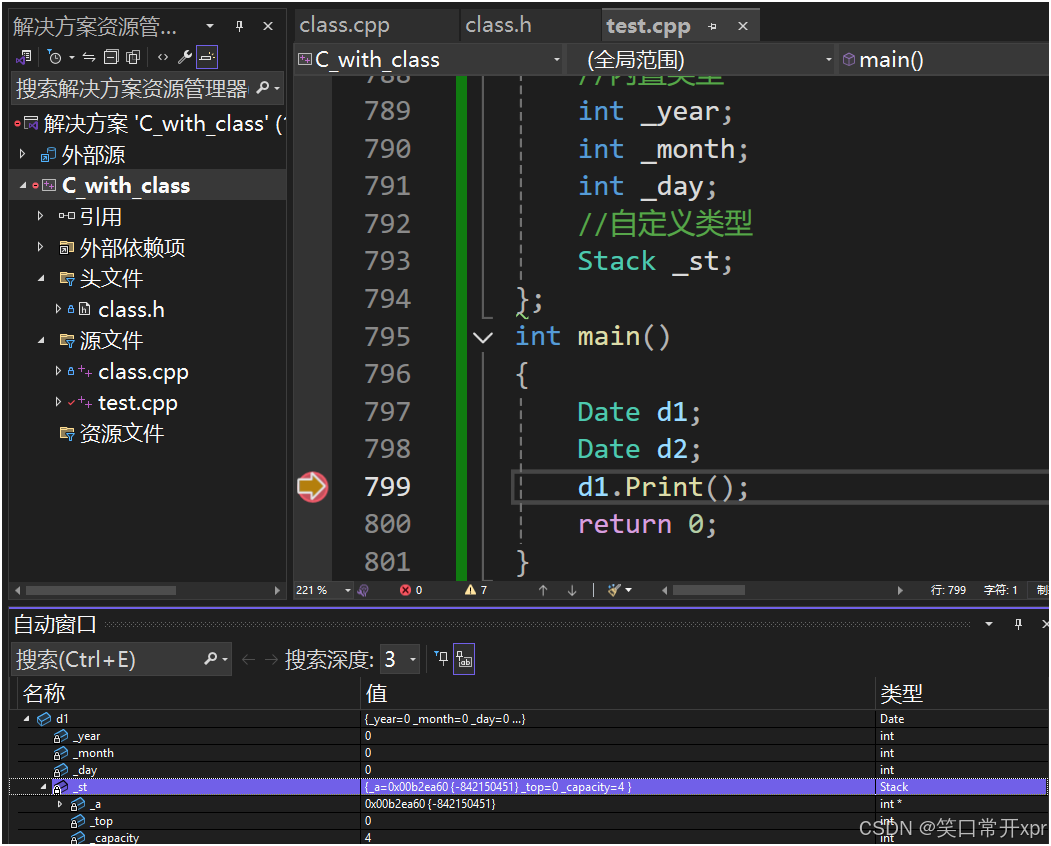Image resolution: width=1051 pixels, height=846 pixels.
Task: Open 自动窗口 window options dropdown
Action: click(x=989, y=624)
